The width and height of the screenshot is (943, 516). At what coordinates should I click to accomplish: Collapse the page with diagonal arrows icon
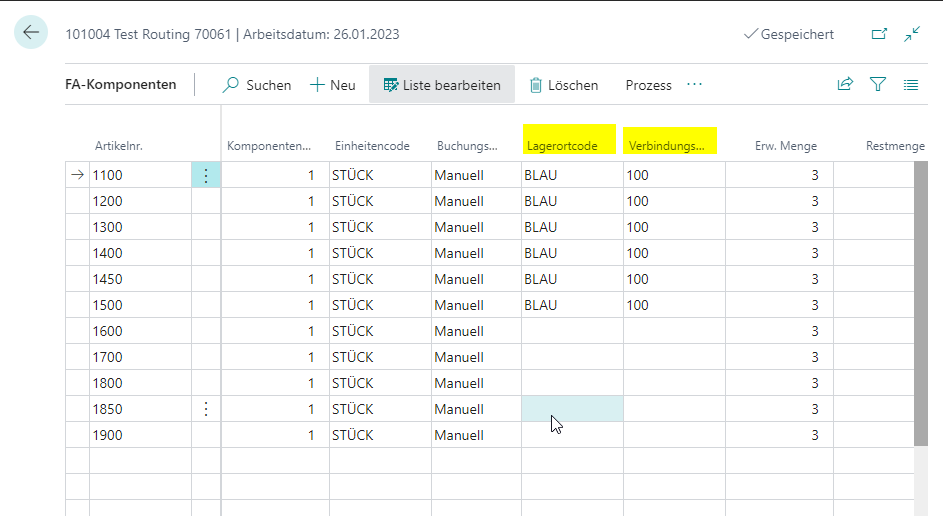912,34
